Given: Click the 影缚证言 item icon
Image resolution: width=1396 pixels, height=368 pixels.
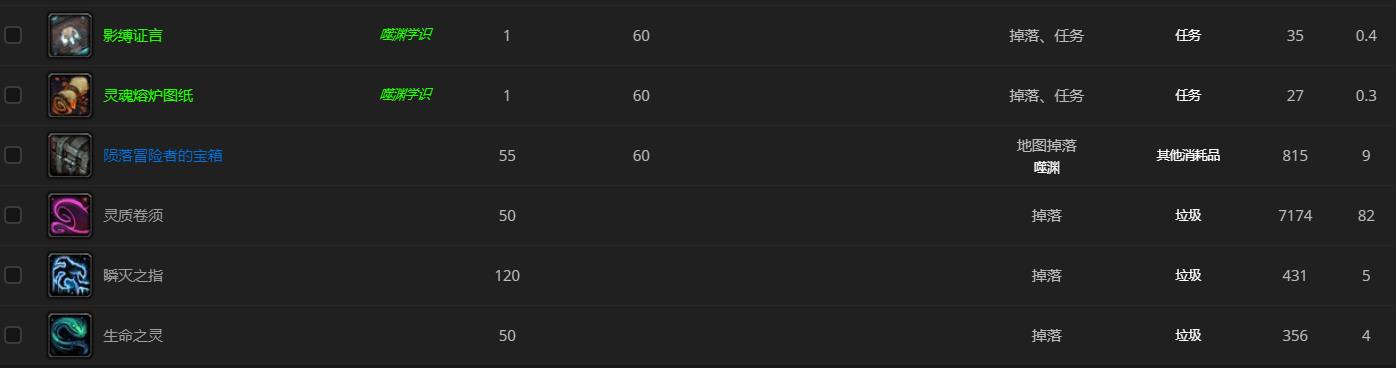Looking at the screenshot, I should pos(70,36).
